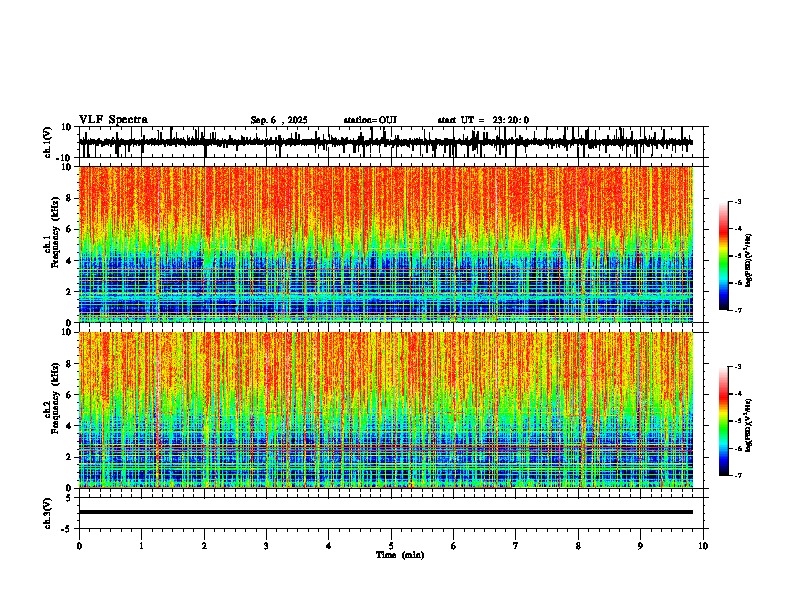Click the time axis tick label "5"
The image size is (792, 612).
(x=391, y=546)
